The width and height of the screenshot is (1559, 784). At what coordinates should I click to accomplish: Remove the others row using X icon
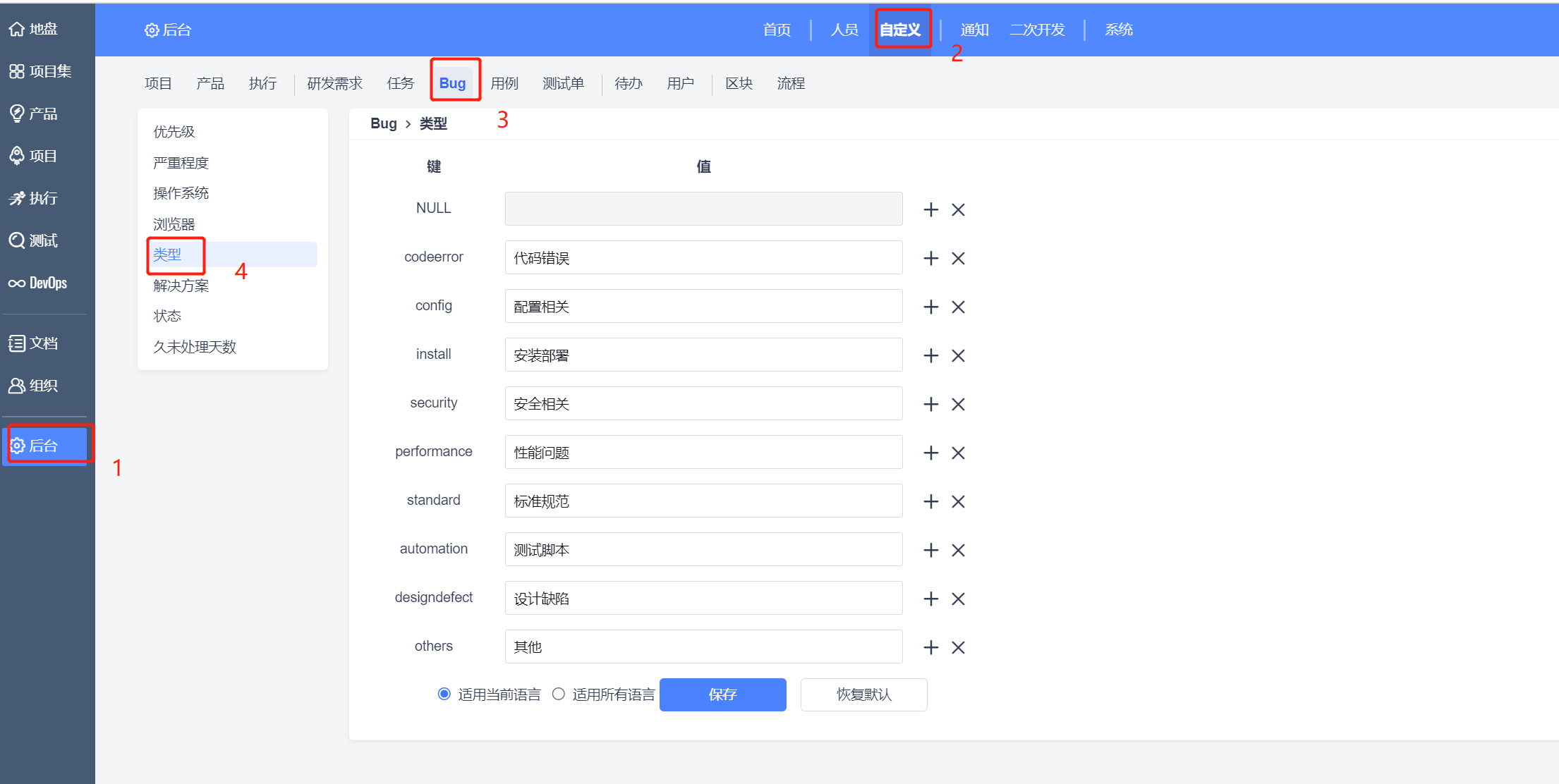click(958, 647)
